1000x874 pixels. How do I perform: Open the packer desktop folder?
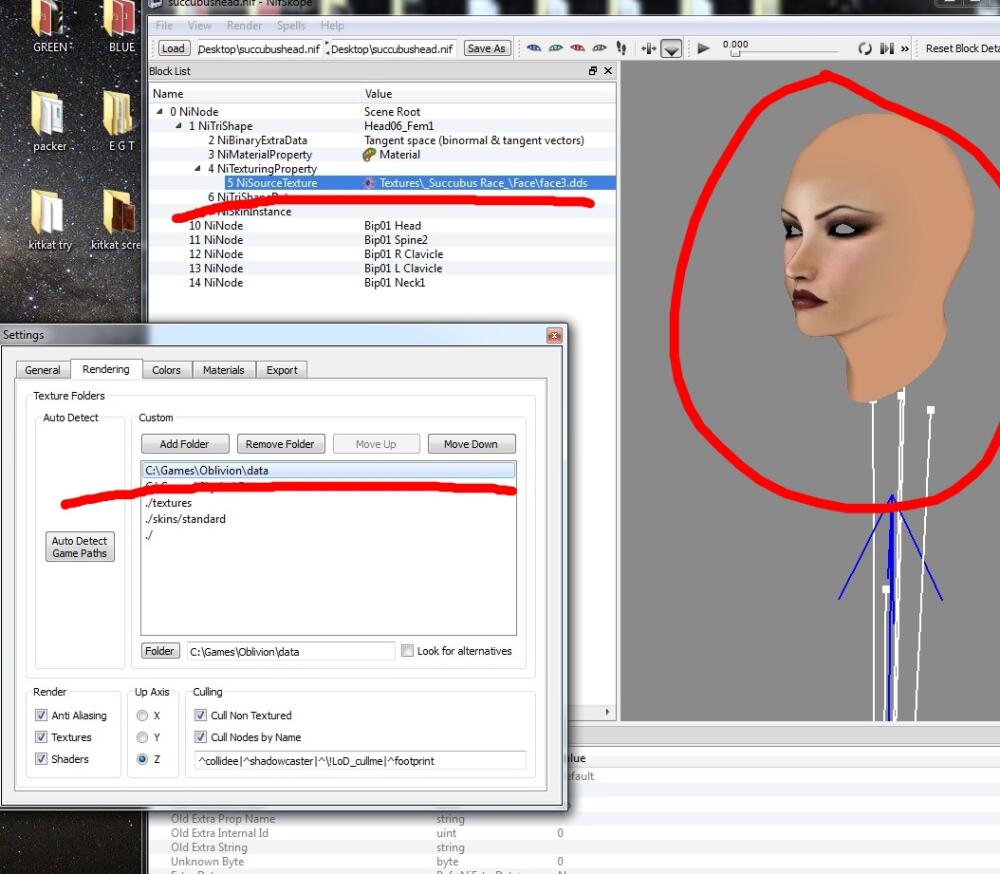pyautogui.click(x=50, y=121)
